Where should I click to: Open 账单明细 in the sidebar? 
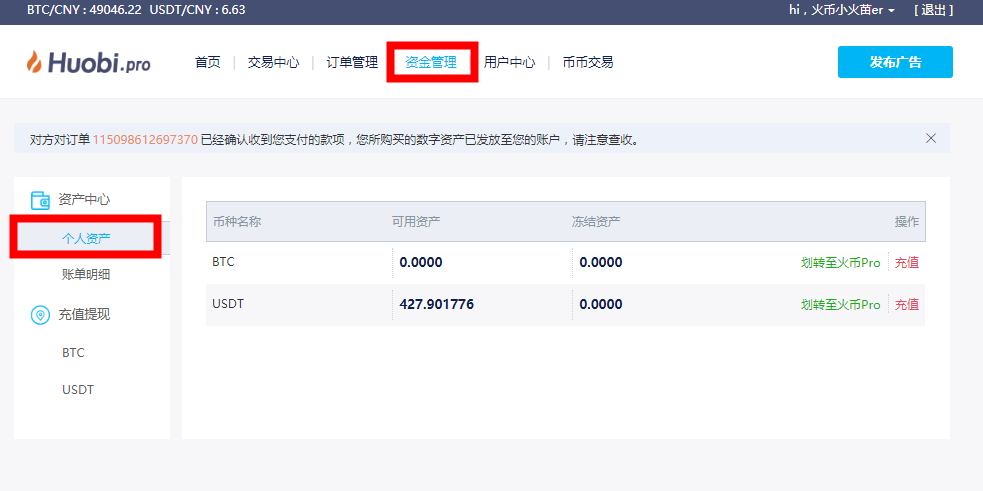[86, 274]
